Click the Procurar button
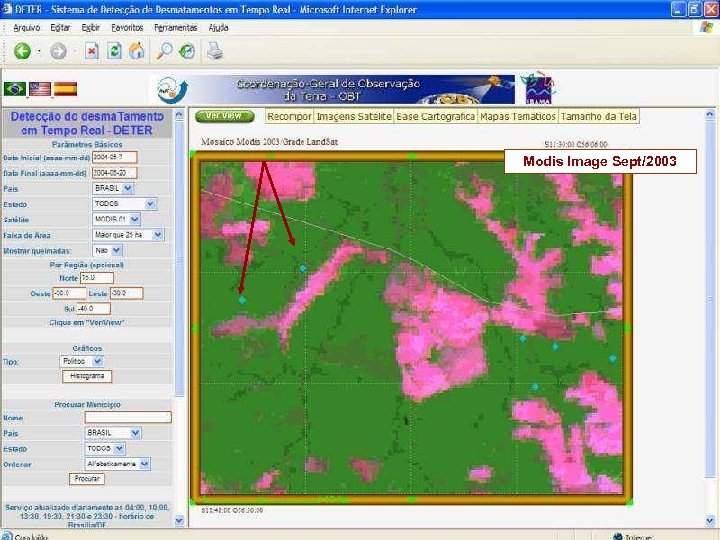Screen dimensions: 720x540 point(87,479)
